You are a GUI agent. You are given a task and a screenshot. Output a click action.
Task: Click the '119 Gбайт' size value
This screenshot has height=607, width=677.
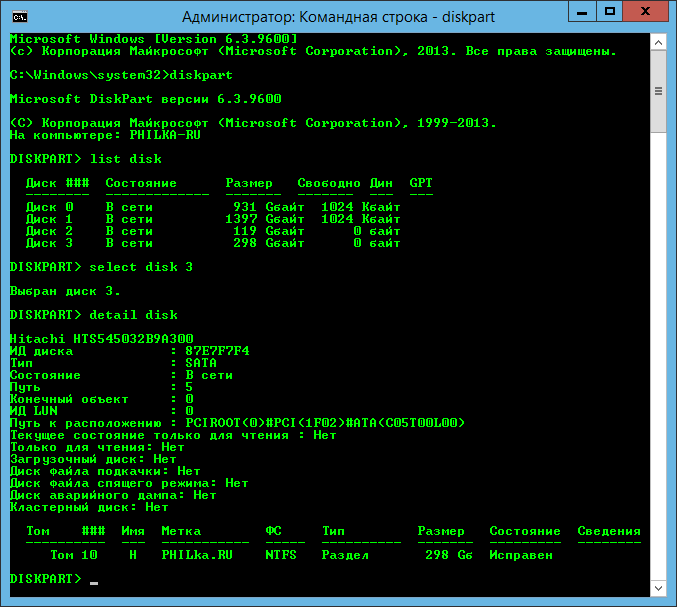[x=269, y=231]
